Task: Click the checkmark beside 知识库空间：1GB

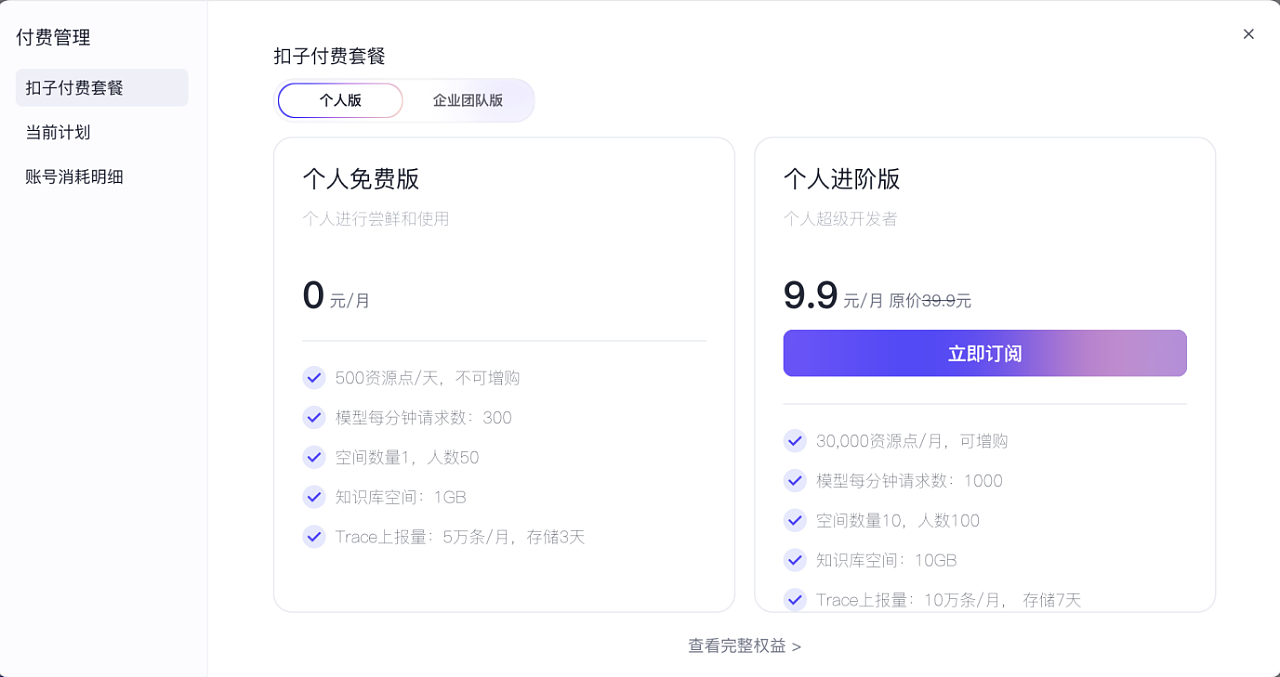Action: [313, 497]
